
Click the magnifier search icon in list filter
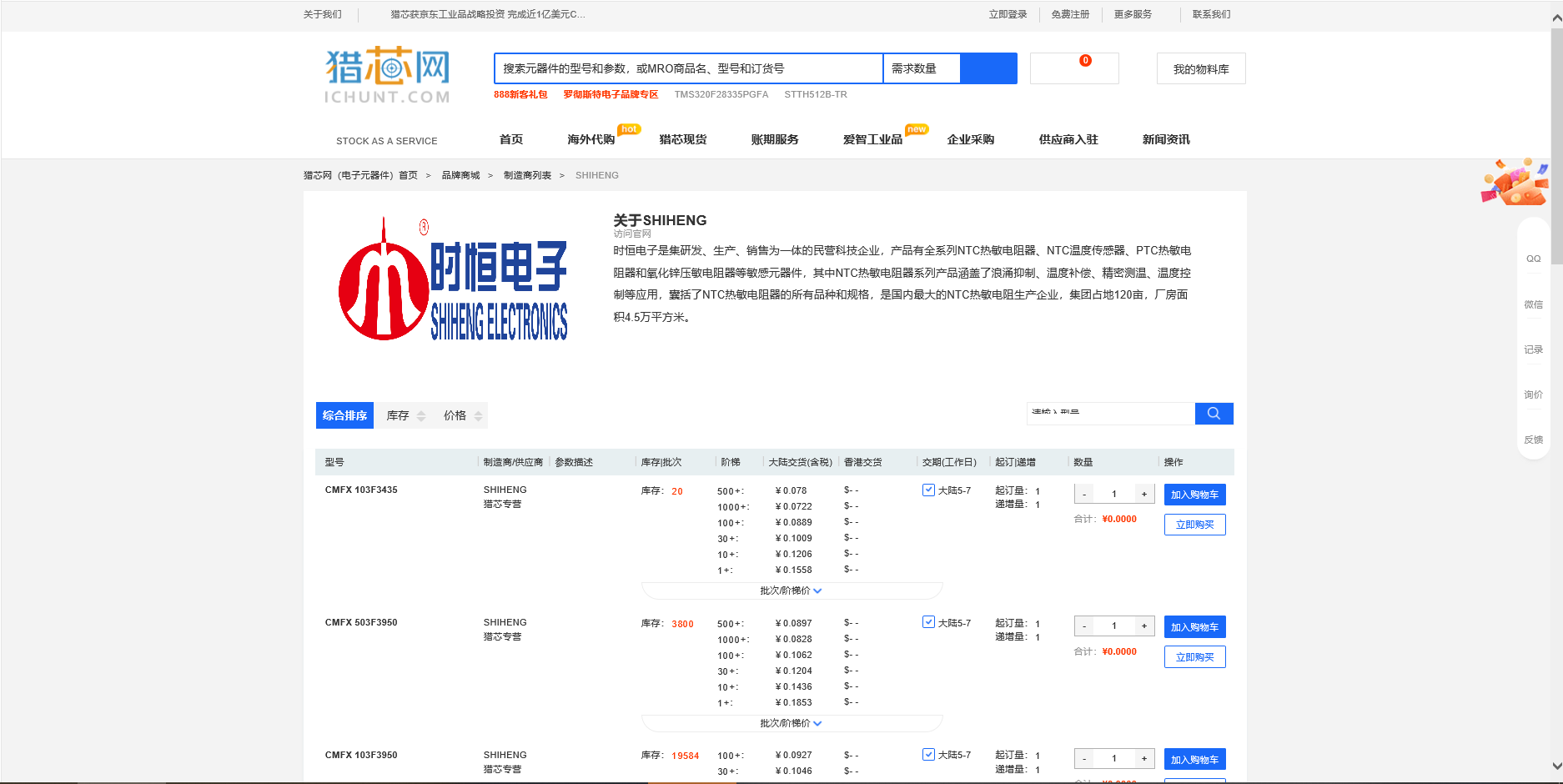pos(1214,414)
